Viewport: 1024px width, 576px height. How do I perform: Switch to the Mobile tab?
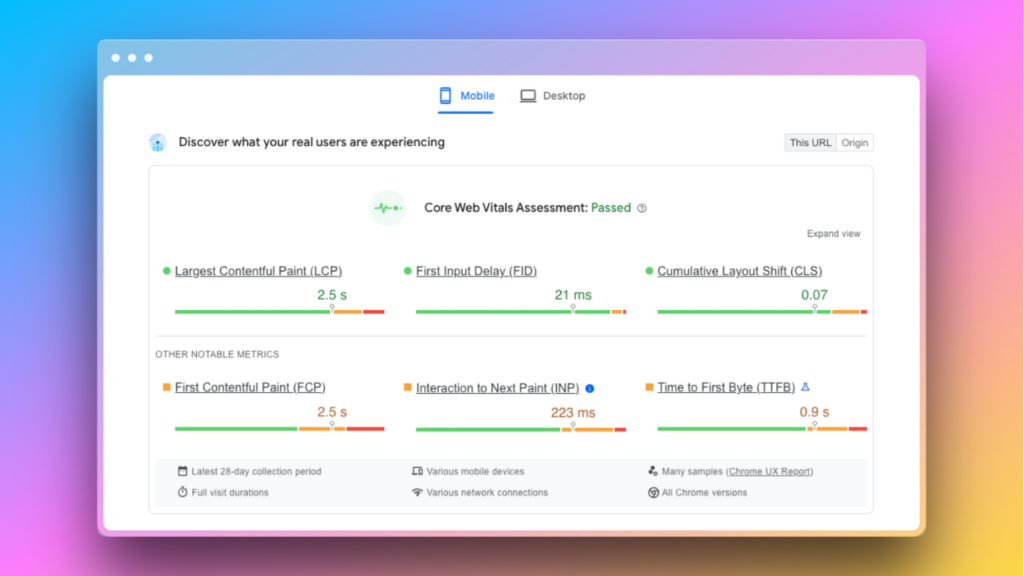tap(466, 96)
